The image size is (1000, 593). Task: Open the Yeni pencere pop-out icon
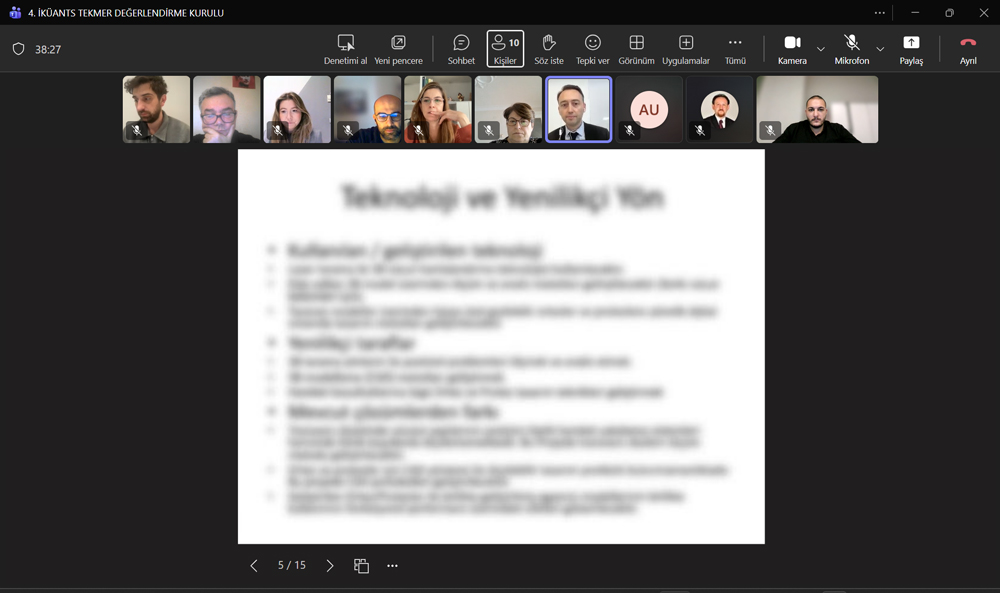click(398, 43)
